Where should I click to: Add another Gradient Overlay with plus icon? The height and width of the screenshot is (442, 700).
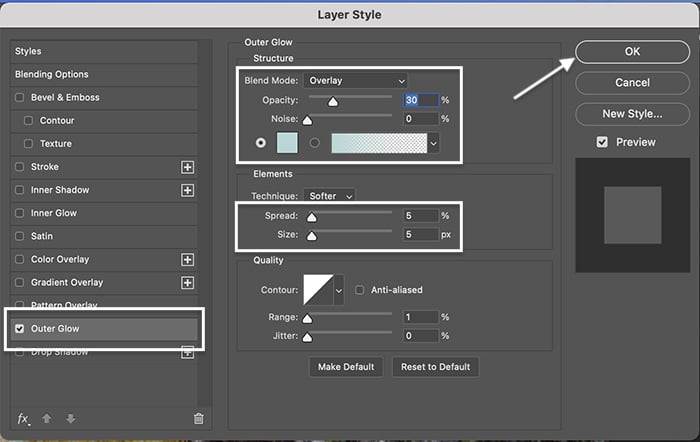pyautogui.click(x=188, y=283)
